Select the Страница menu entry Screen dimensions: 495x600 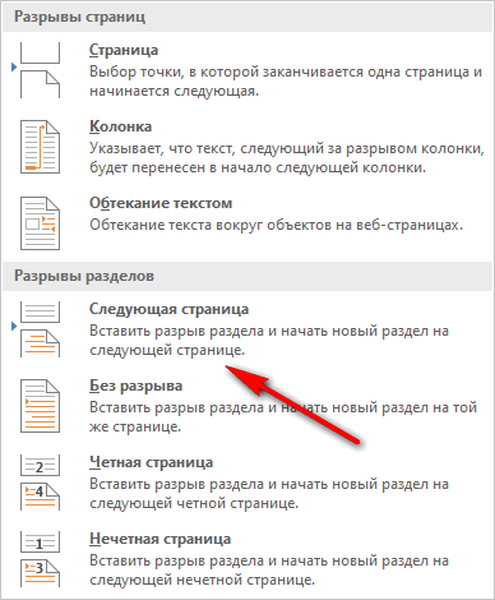[247, 70]
